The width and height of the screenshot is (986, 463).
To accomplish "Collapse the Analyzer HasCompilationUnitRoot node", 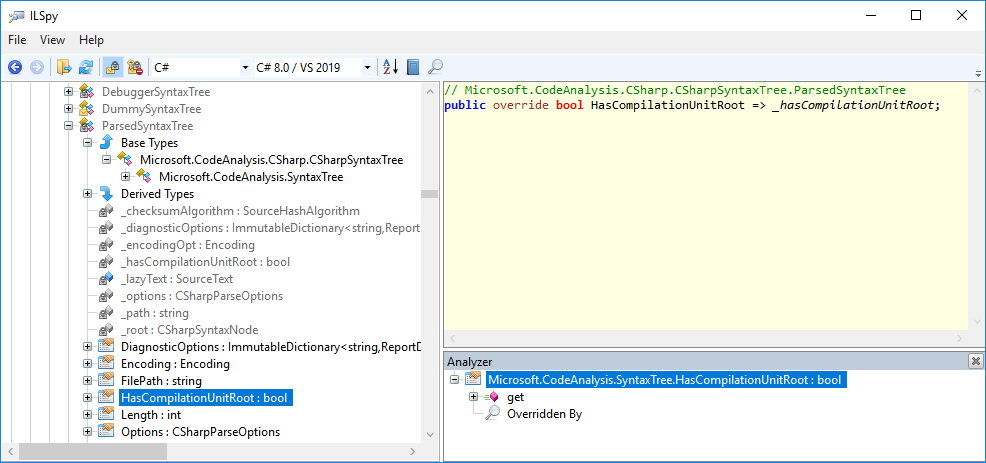I will point(455,380).
